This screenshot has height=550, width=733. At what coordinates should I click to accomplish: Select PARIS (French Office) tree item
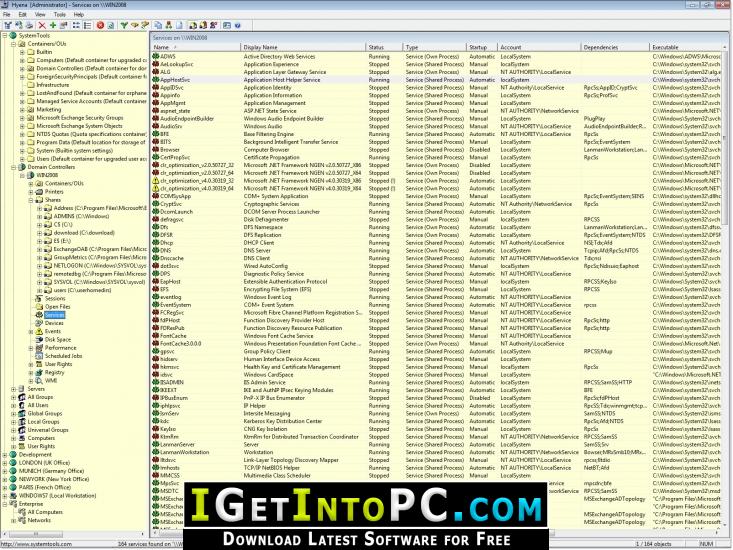tap(44, 487)
